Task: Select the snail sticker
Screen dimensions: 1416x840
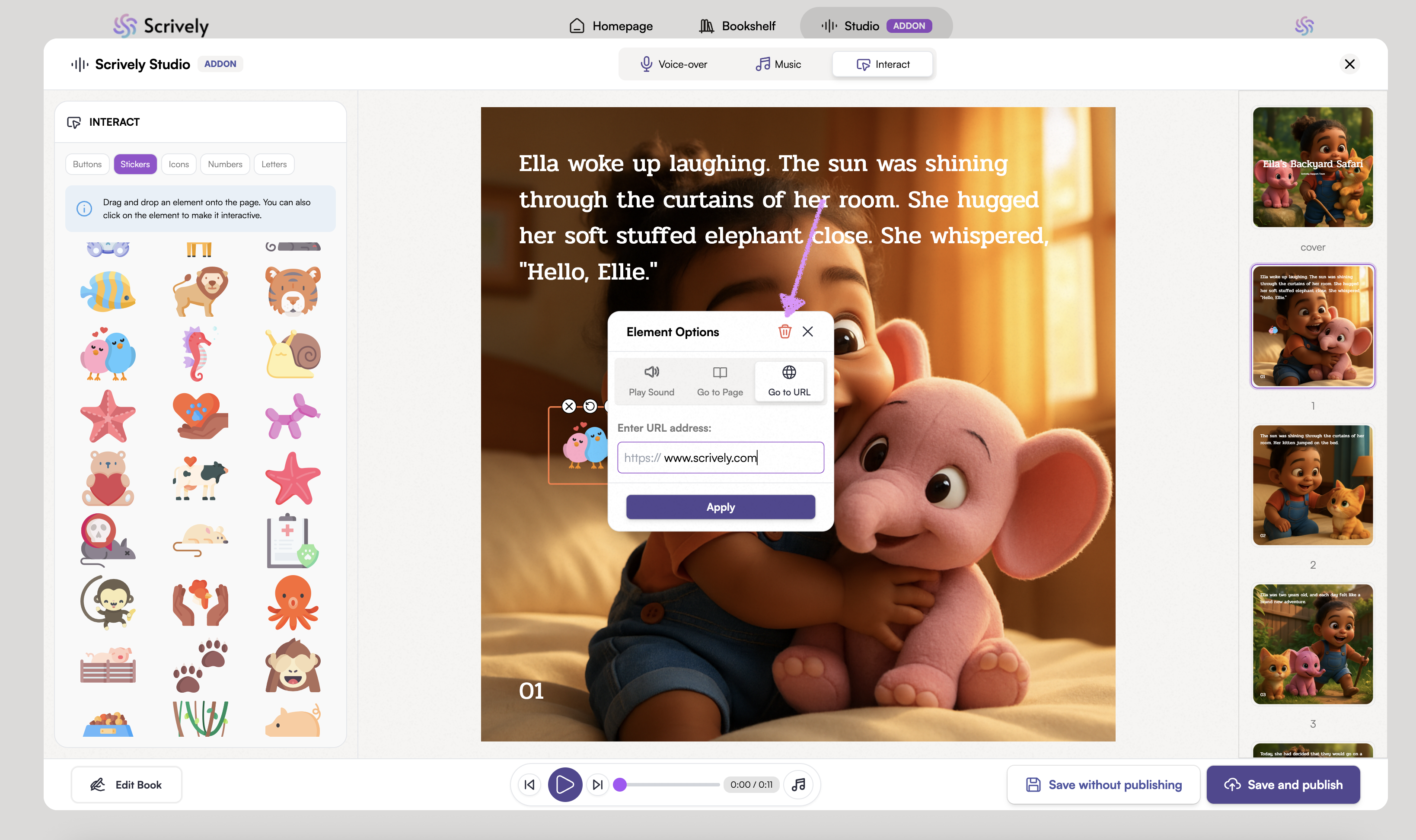Action: [293, 354]
